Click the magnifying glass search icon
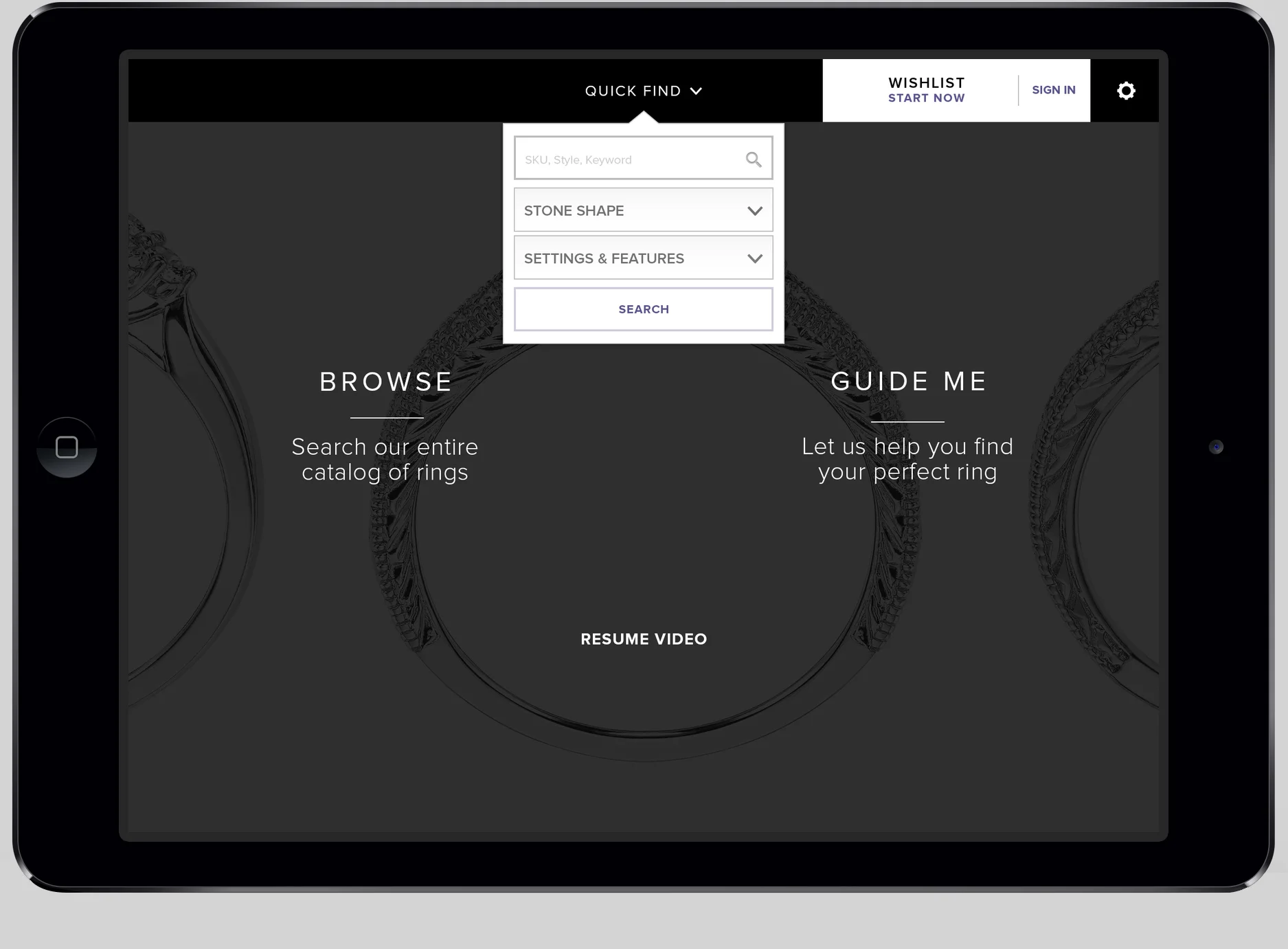1288x949 pixels. pos(754,159)
